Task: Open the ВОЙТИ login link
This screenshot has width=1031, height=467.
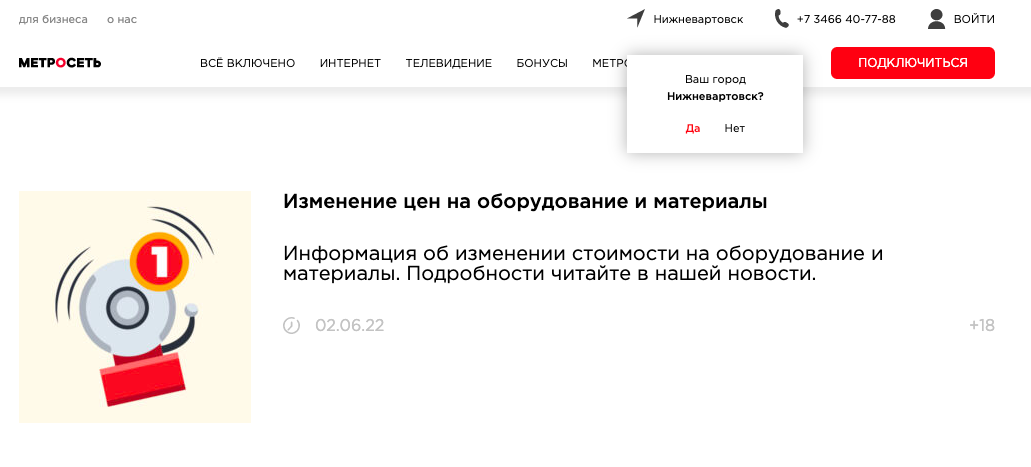Action: (x=974, y=19)
